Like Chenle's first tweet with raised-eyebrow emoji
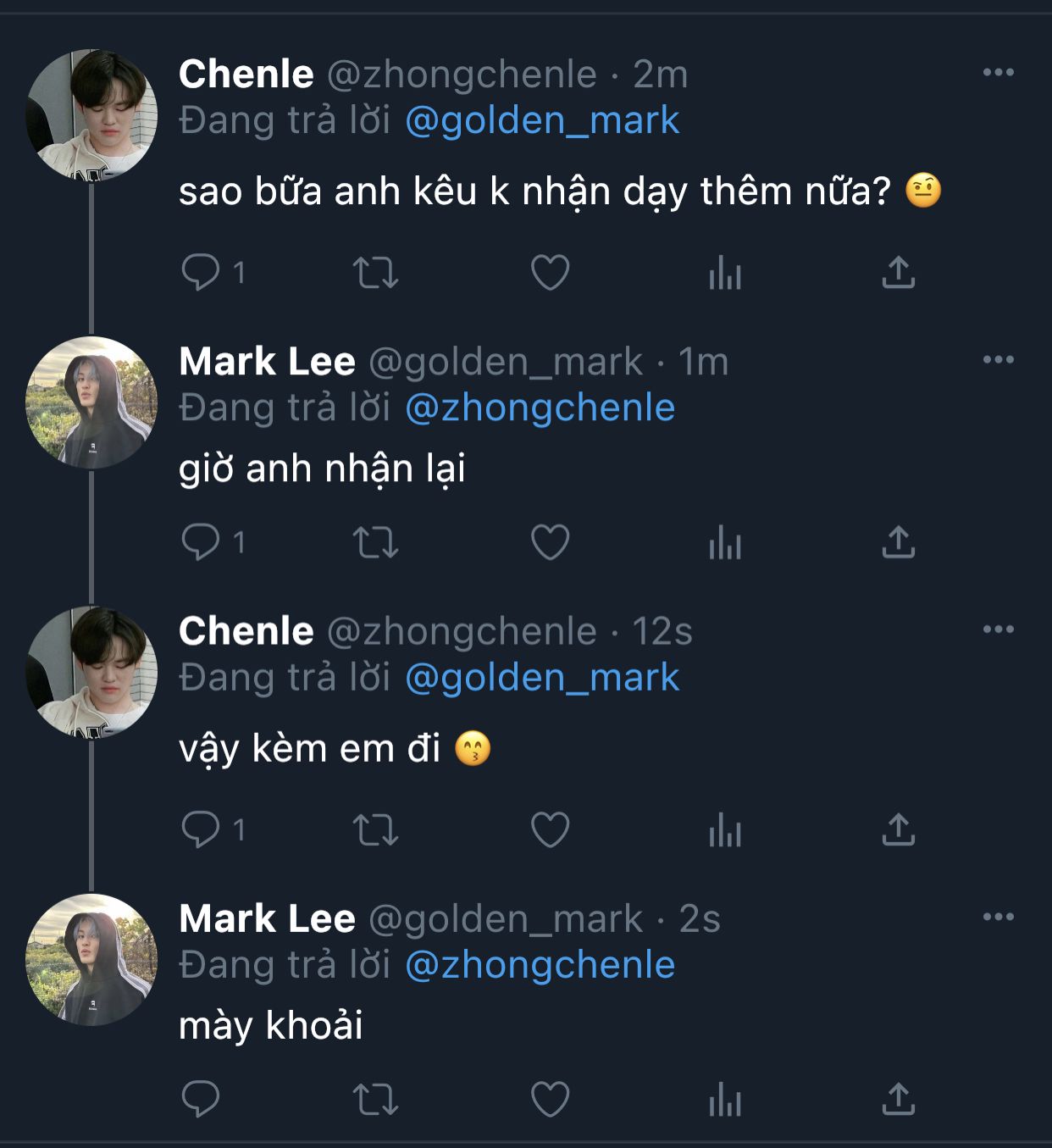 tap(550, 273)
